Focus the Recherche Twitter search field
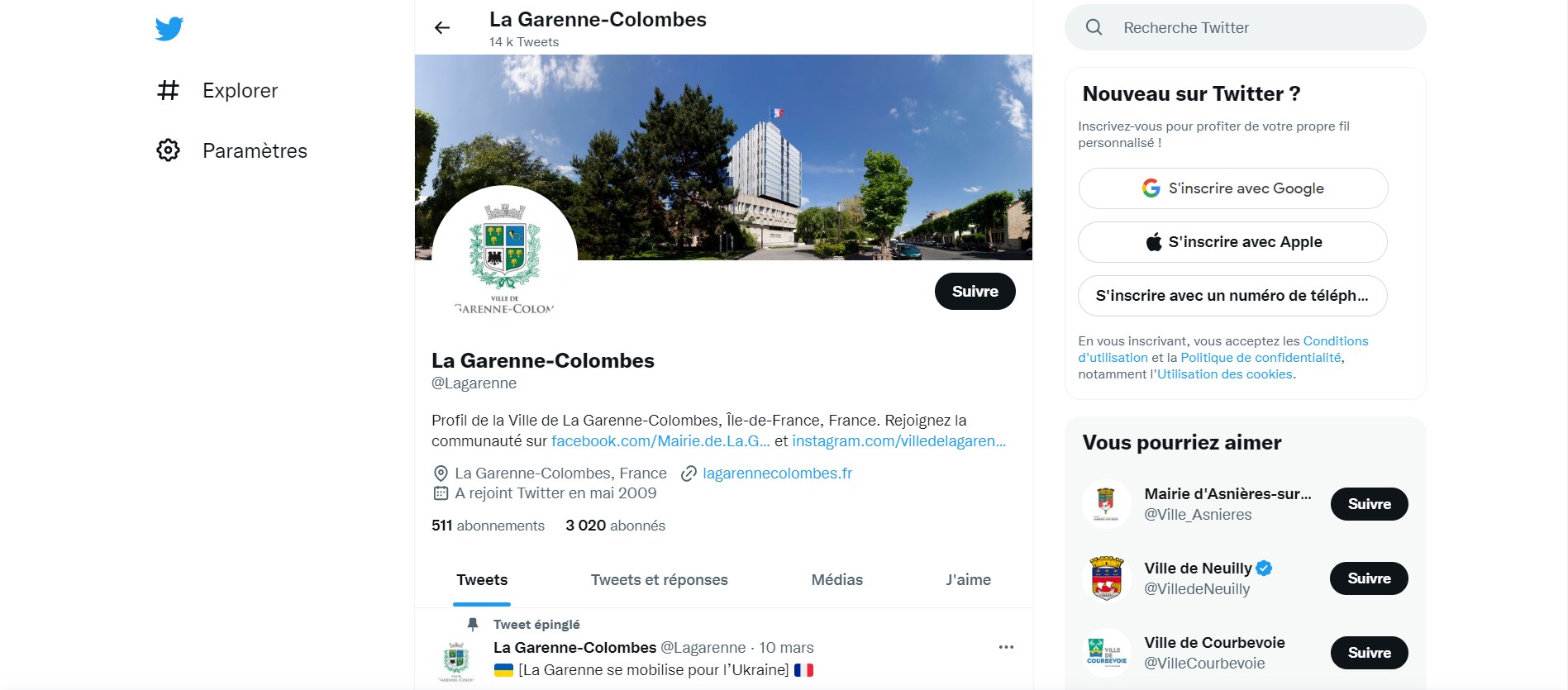Screen dimensions: 1568x690 [1245, 28]
